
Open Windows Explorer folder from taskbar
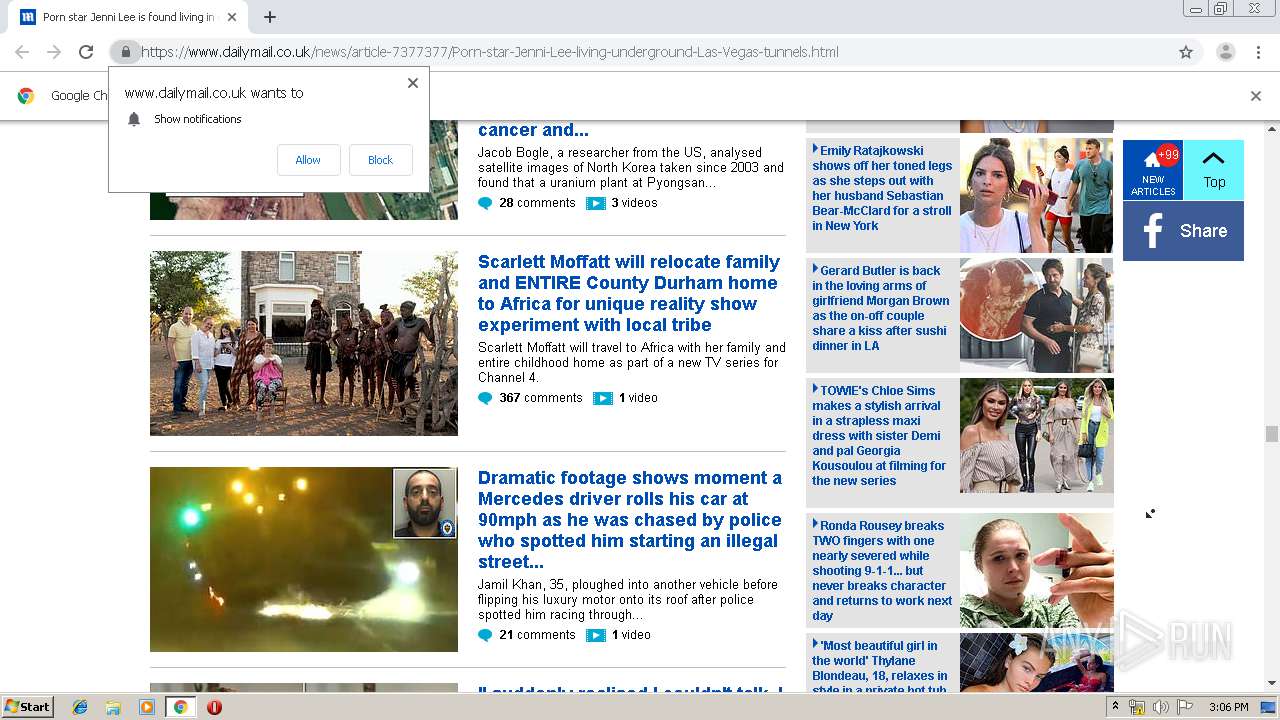pyautogui.click(x=113, y=707)
